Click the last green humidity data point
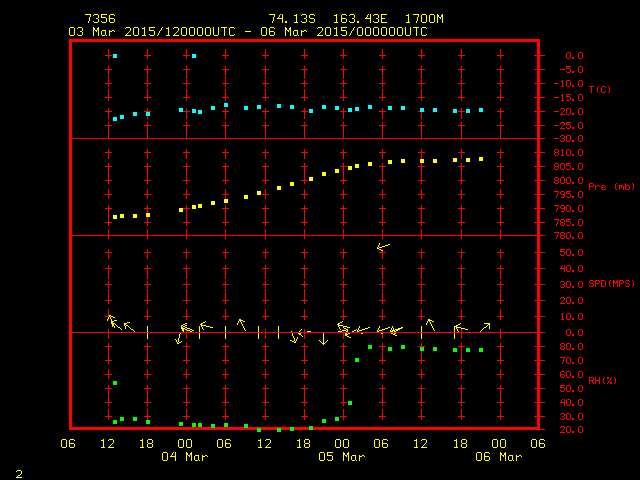 481,350
